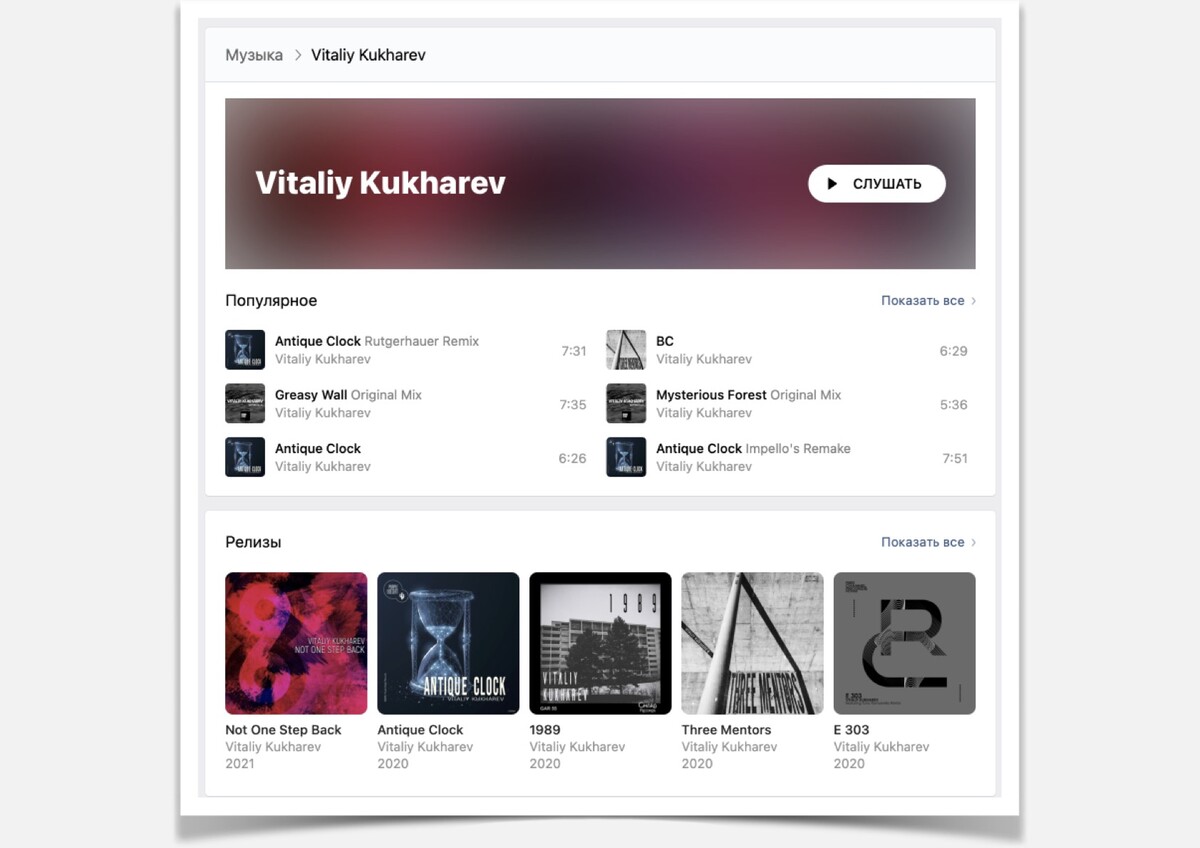This screenshot has width=1200, height=848.
Task: Click artist name under the BC track
Action: pyautogui.click(x=704, y=359)
